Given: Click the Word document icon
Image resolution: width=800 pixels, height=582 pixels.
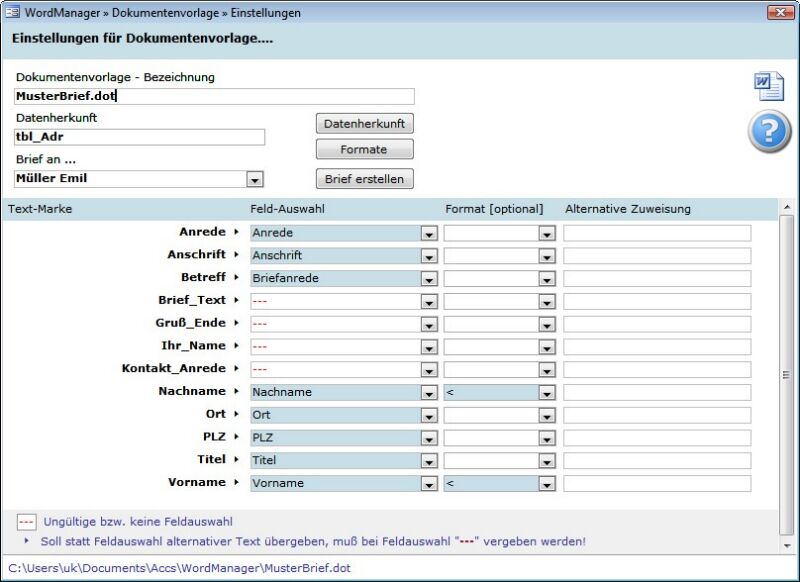Looking at the screenshot, I should click(768, 87).
